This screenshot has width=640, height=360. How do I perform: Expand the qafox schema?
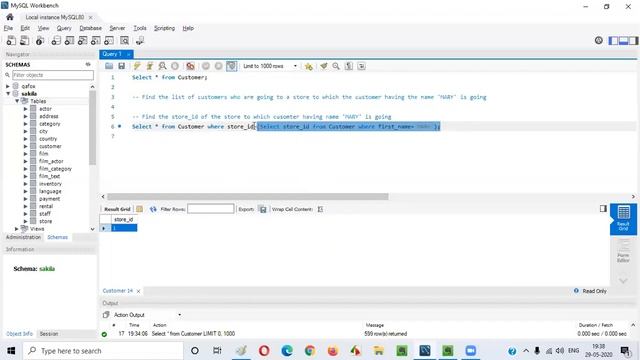[x=8, y=87]
